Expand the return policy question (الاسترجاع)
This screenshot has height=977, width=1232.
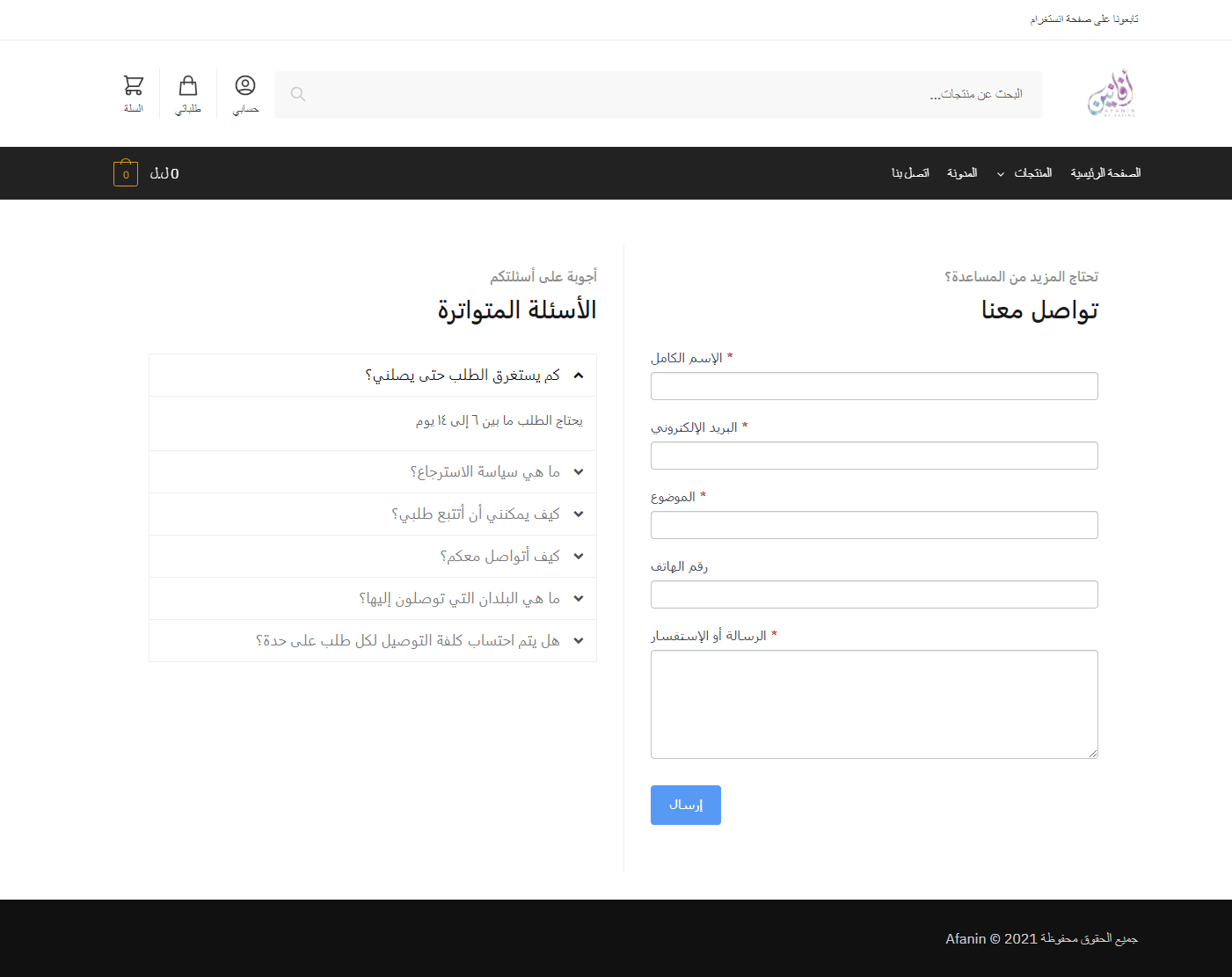pyautogui.click(x=484, y=472)
